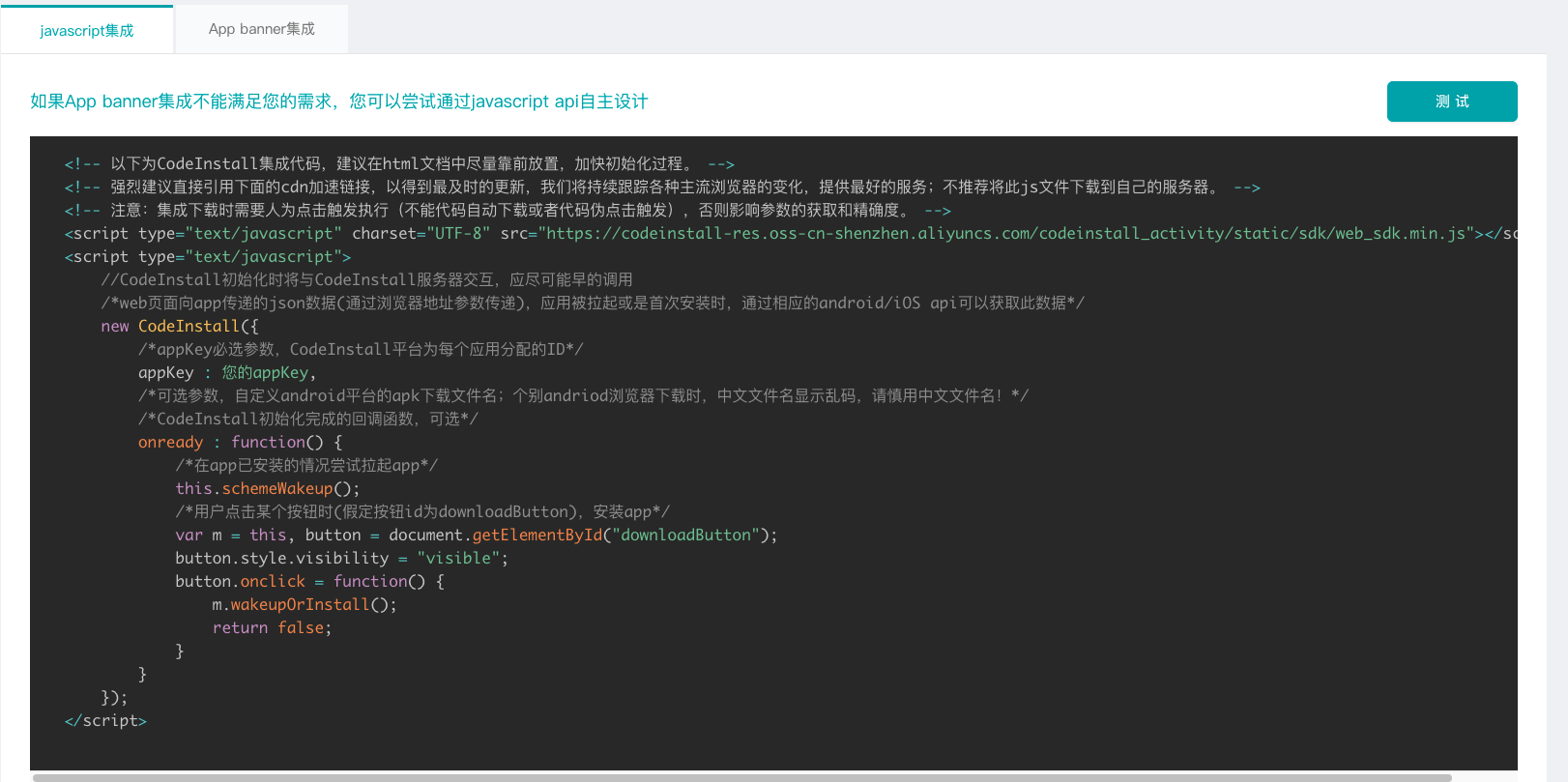Click the 'onready : function() {' line
1568x782 pixels.
coord(240,442)
